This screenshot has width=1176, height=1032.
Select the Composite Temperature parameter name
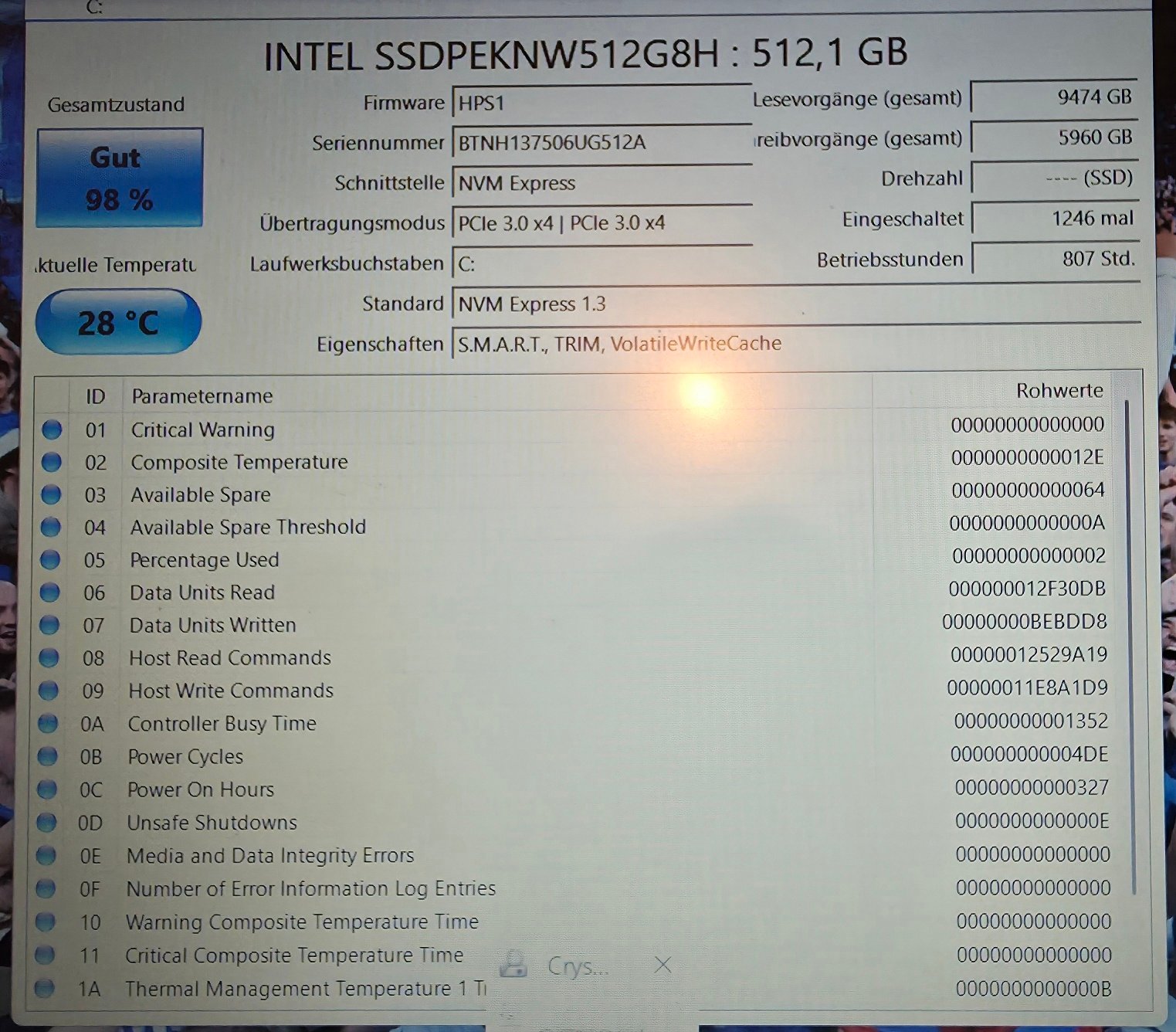click(x=239, y=462)
